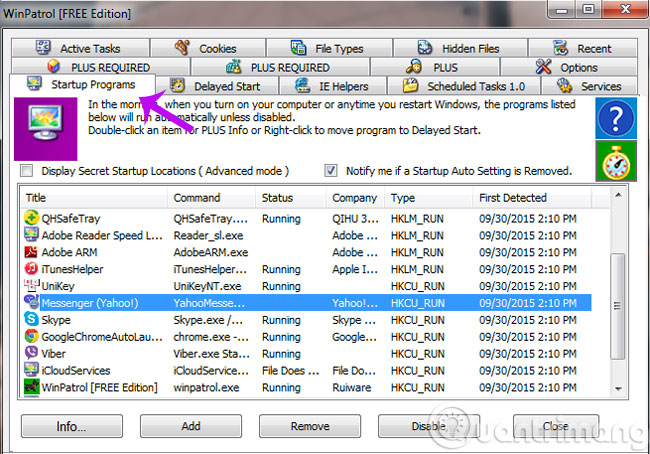The height and width of the screenshot is (454, 650).
Task: Select the Viber entry title
Action: pos(53,354)
